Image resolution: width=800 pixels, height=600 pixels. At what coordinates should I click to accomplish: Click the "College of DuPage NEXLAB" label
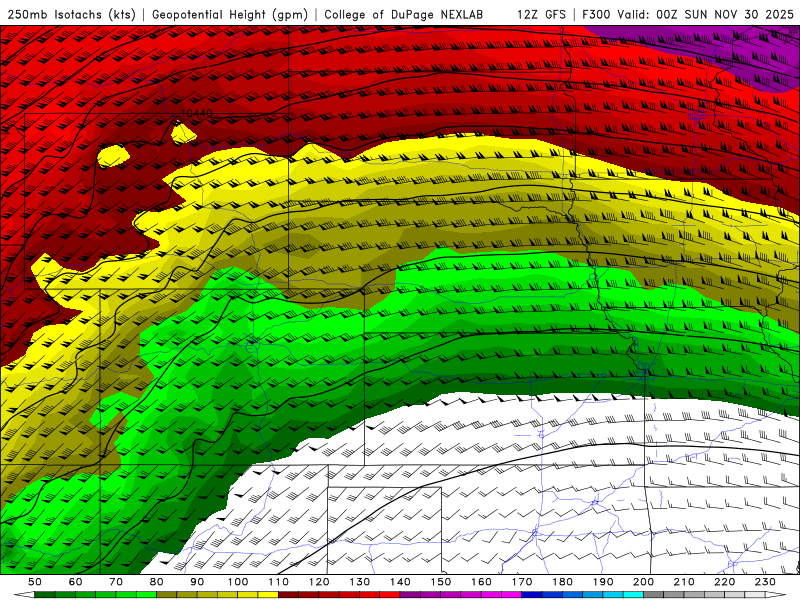[x=404, y=15]
